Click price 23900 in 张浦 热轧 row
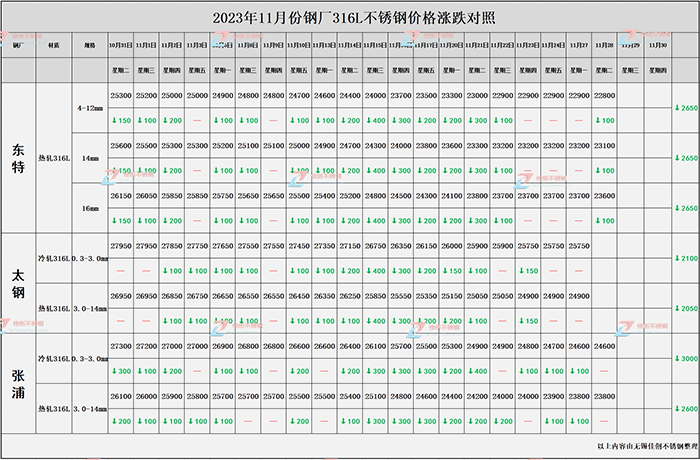Viewport: 700px width, 460px height. click(554, 396)
